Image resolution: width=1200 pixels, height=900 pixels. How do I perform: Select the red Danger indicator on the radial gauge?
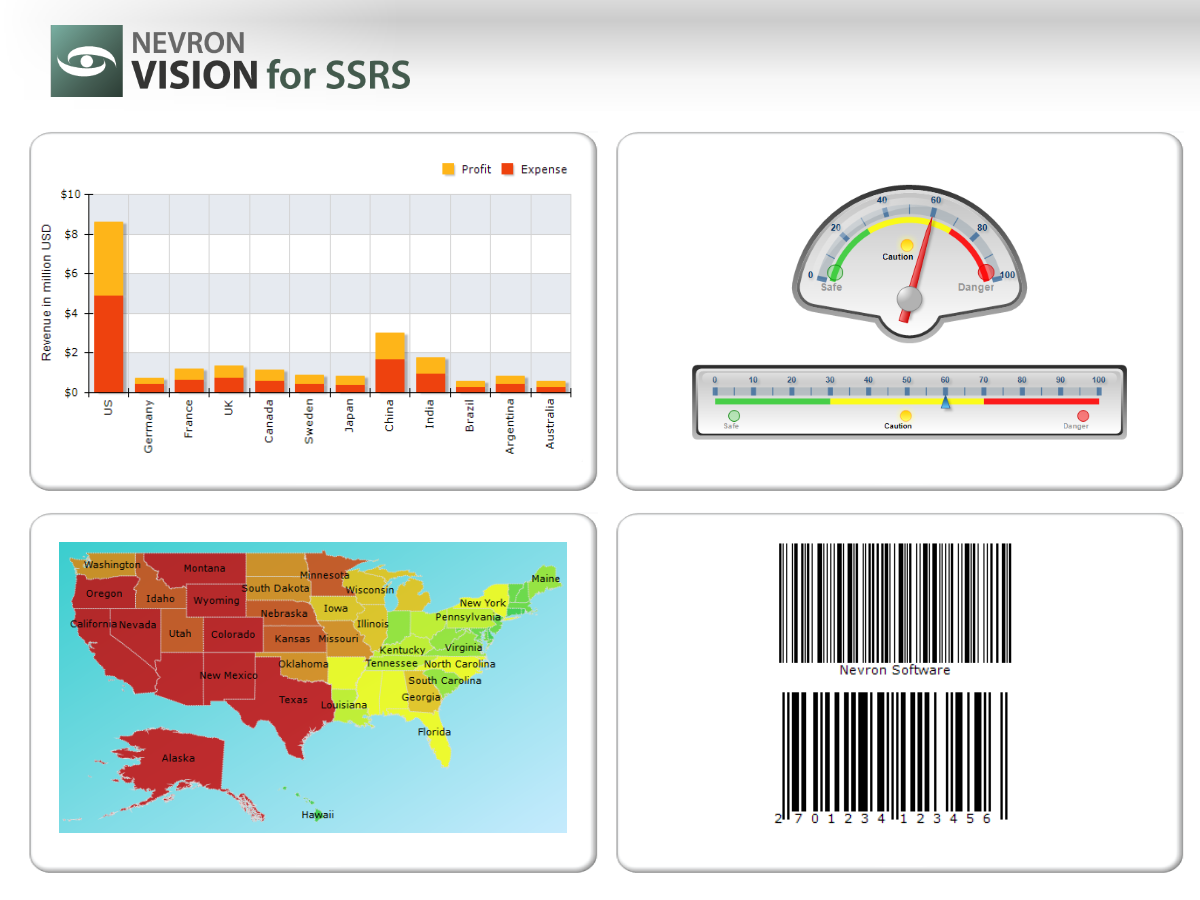(x=984, y=271)
